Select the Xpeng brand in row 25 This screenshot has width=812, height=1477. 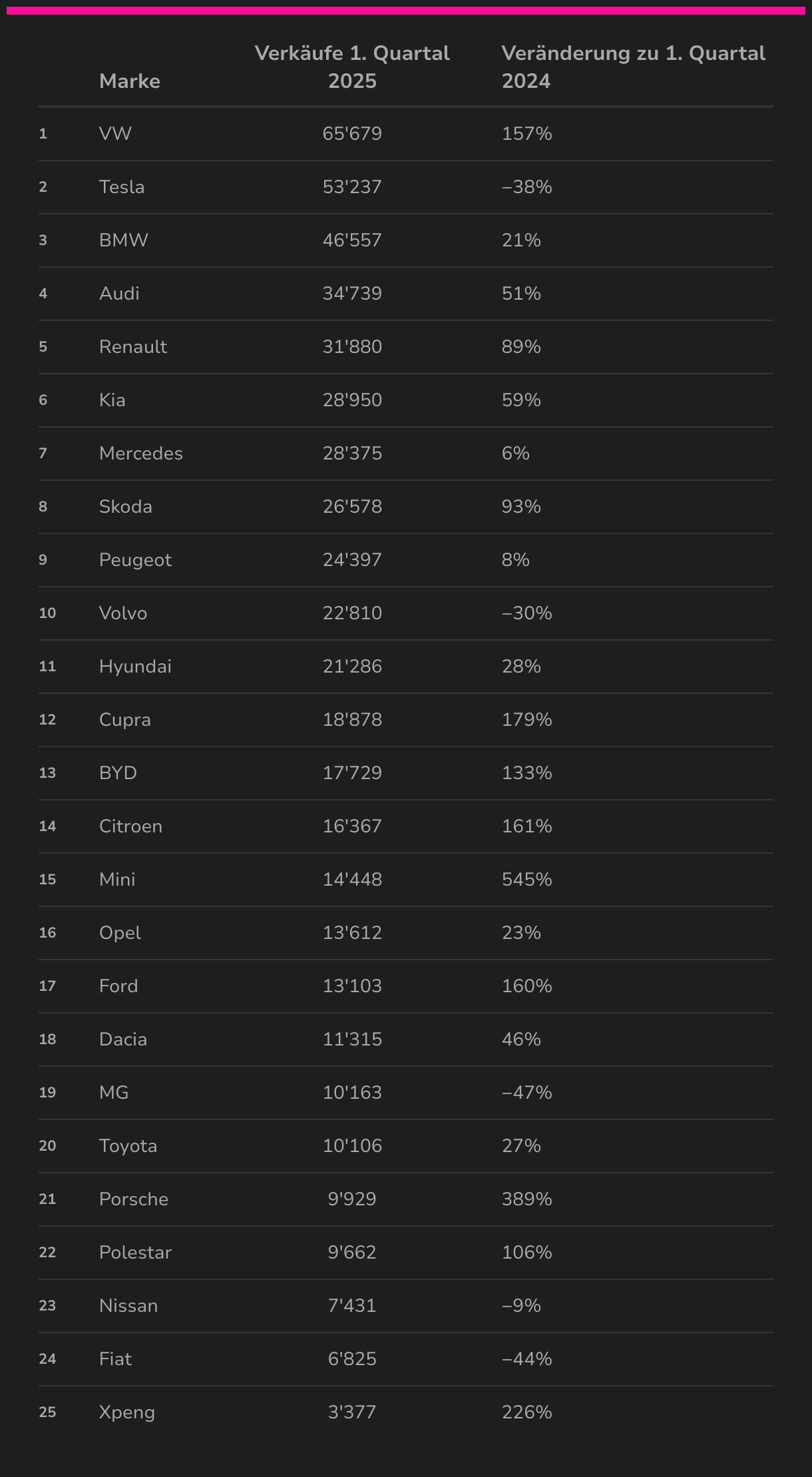(127, 1412)
